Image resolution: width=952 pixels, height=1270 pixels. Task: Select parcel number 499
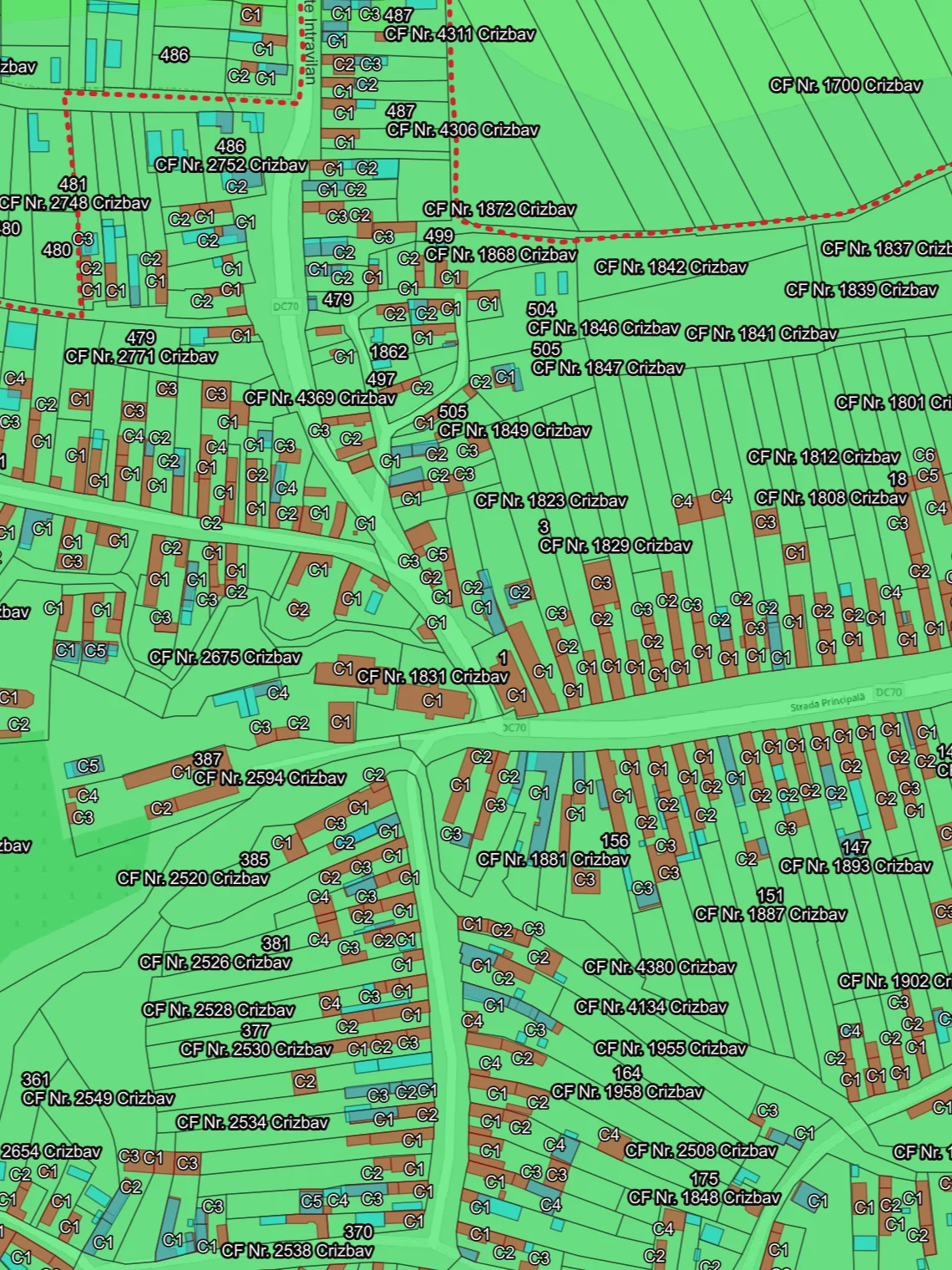[x=439, y=236]
